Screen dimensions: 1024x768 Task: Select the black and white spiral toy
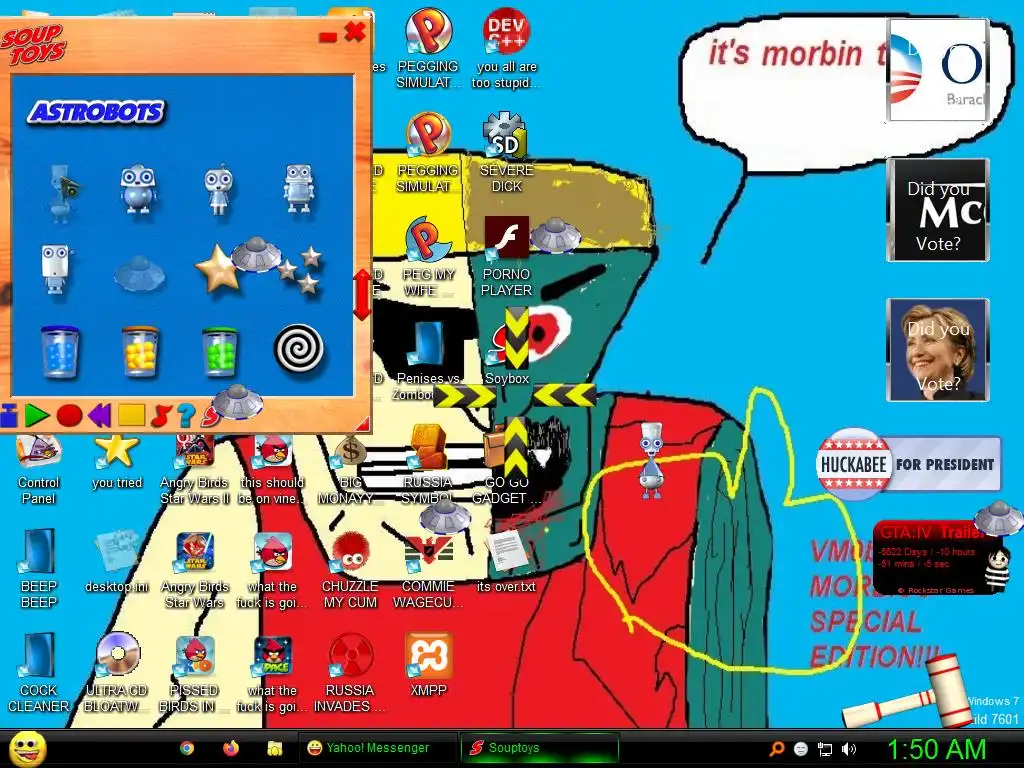(x=298, y=349)
